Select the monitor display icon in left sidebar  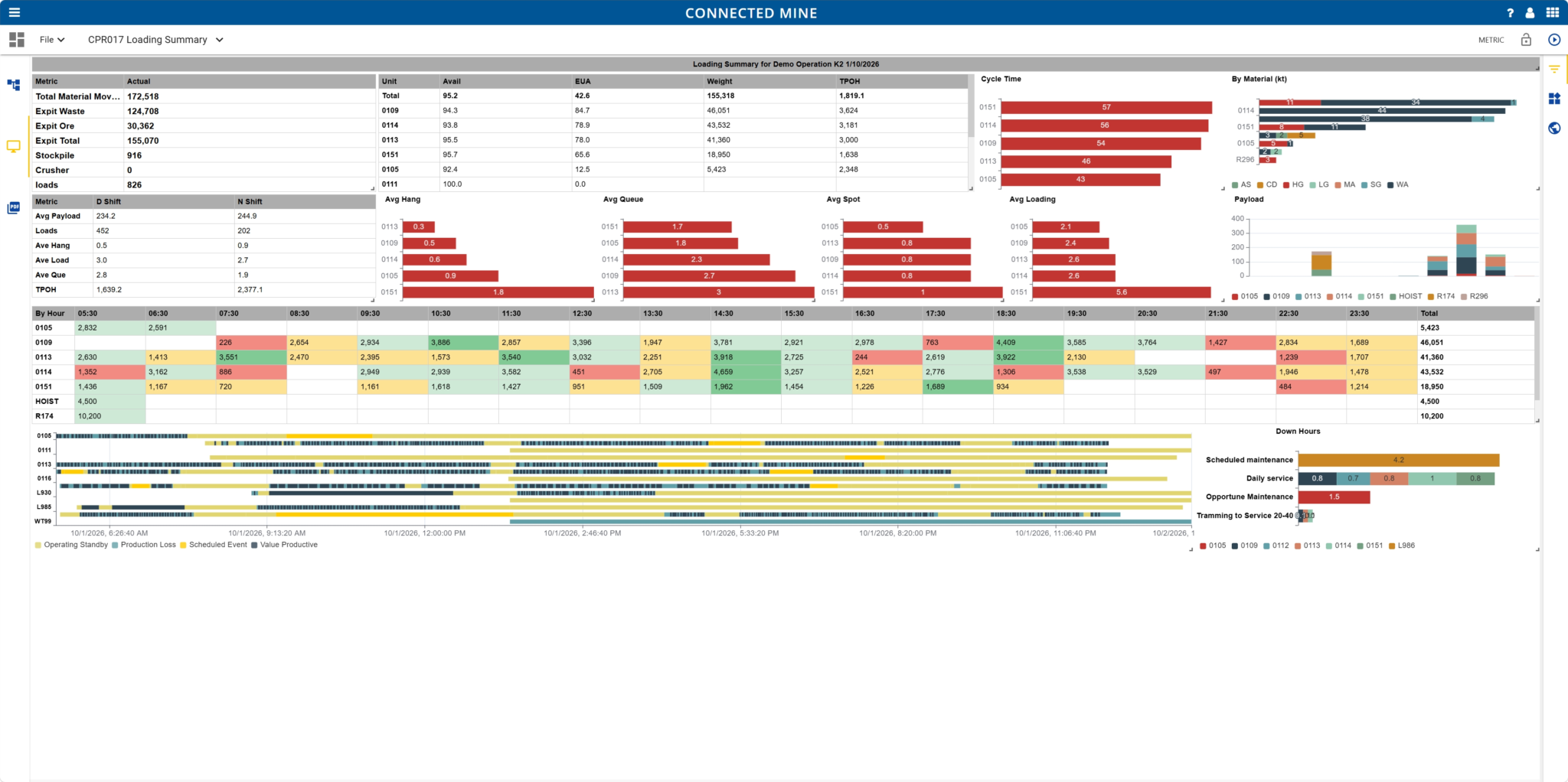[x=14, y=146]
